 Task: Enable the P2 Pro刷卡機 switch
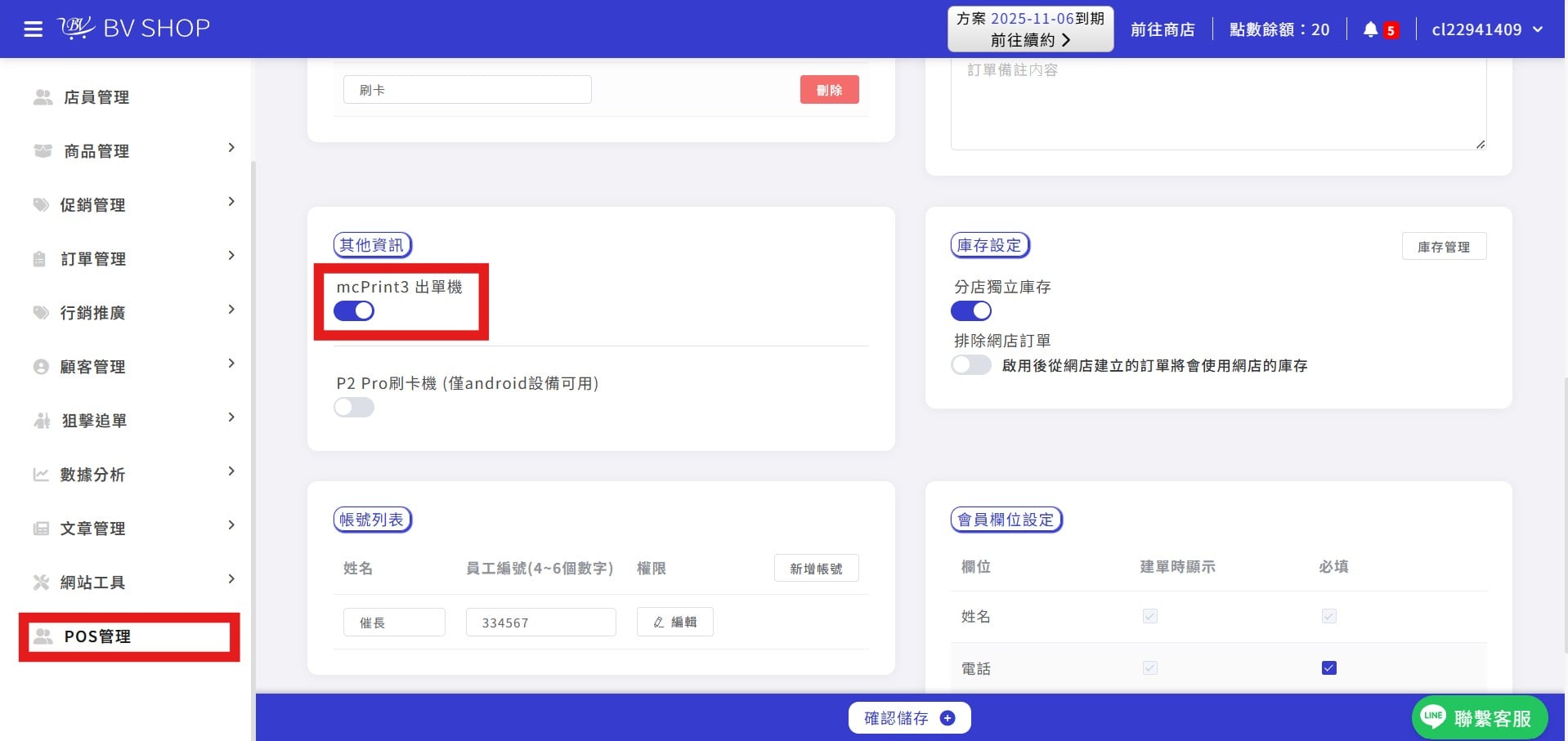pyautogui.click(x=354, y=408)
